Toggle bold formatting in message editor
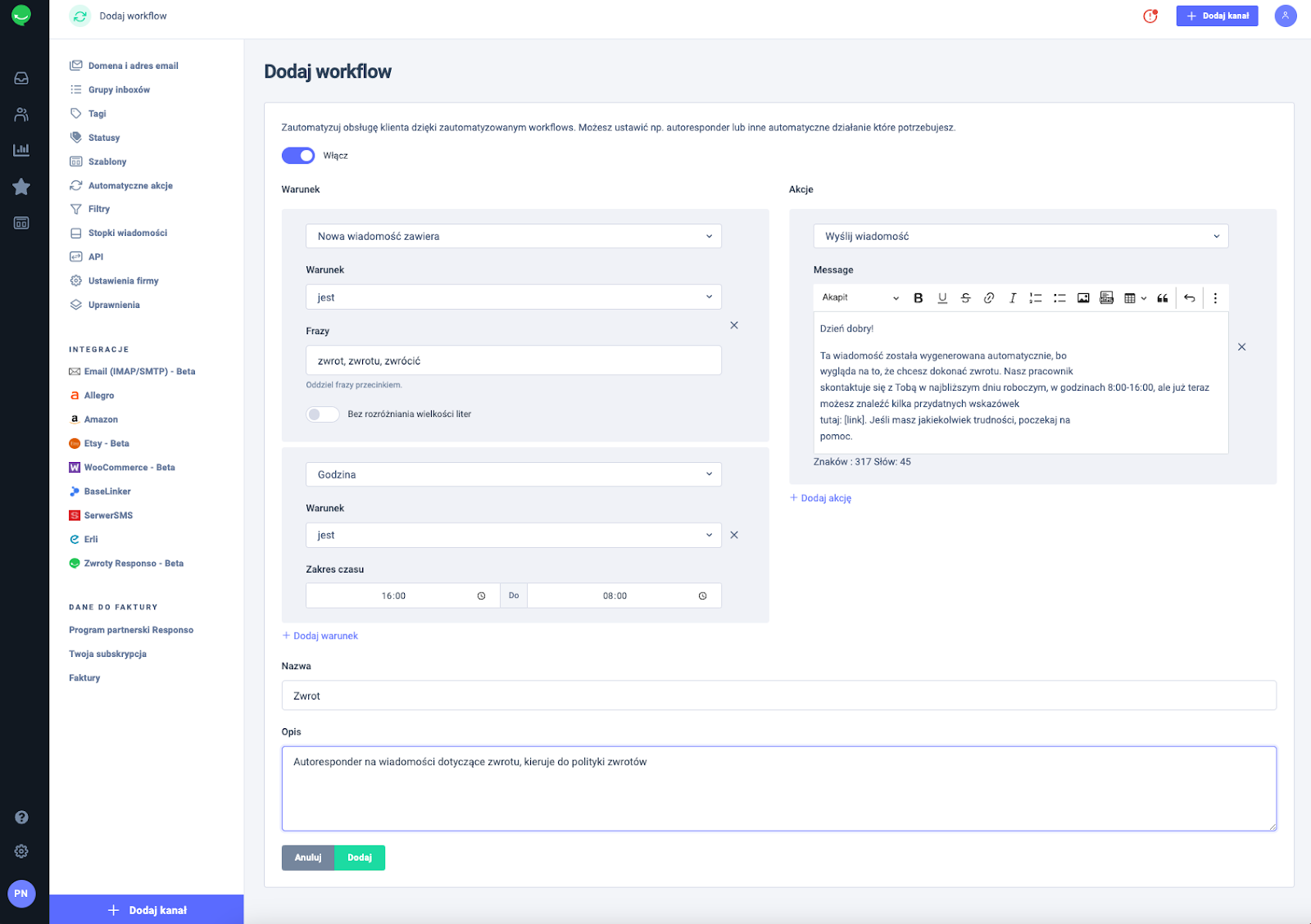1311x924 pixels. 919,298
